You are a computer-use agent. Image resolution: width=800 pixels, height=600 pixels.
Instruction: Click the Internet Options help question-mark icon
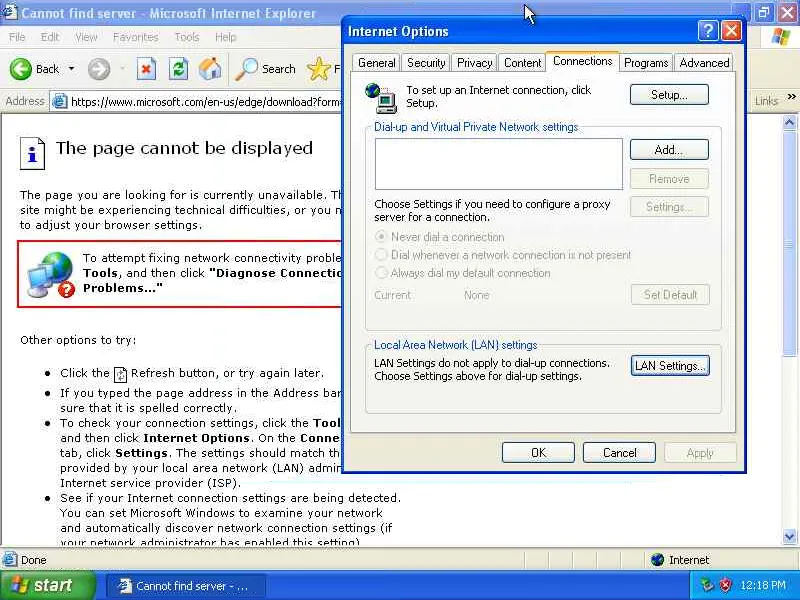pos(708,31)
